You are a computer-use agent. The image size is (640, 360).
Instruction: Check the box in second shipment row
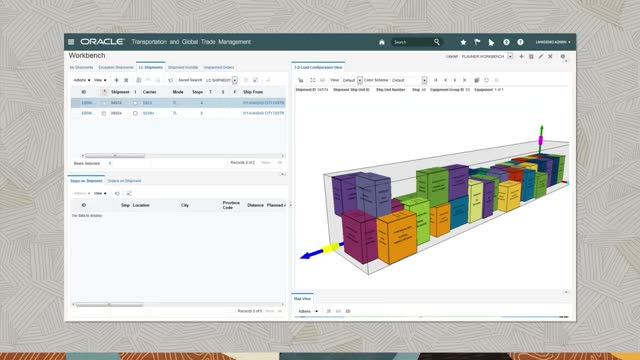coord(104,113)
